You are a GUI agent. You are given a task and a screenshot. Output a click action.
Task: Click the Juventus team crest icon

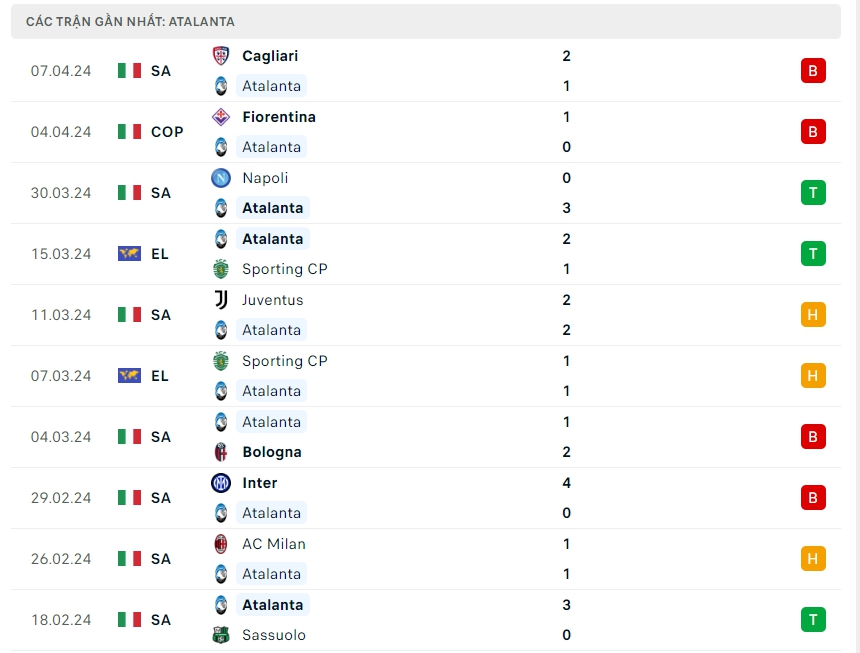[x=221, y=300]
